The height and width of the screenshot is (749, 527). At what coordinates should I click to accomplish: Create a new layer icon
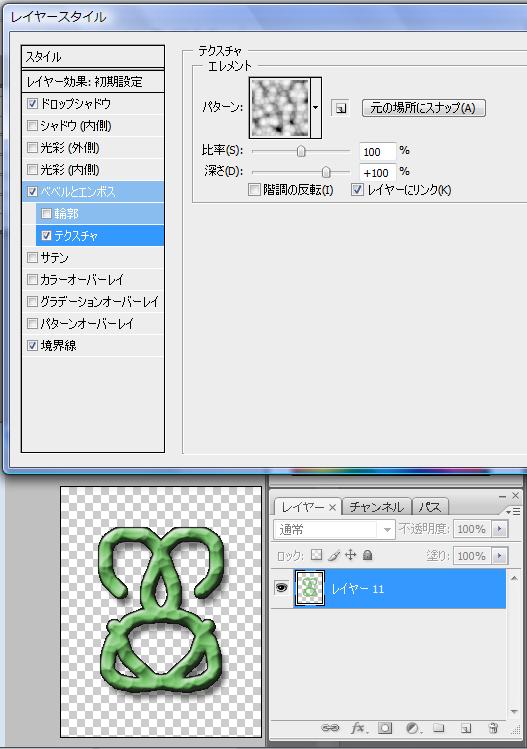[466, 728]
